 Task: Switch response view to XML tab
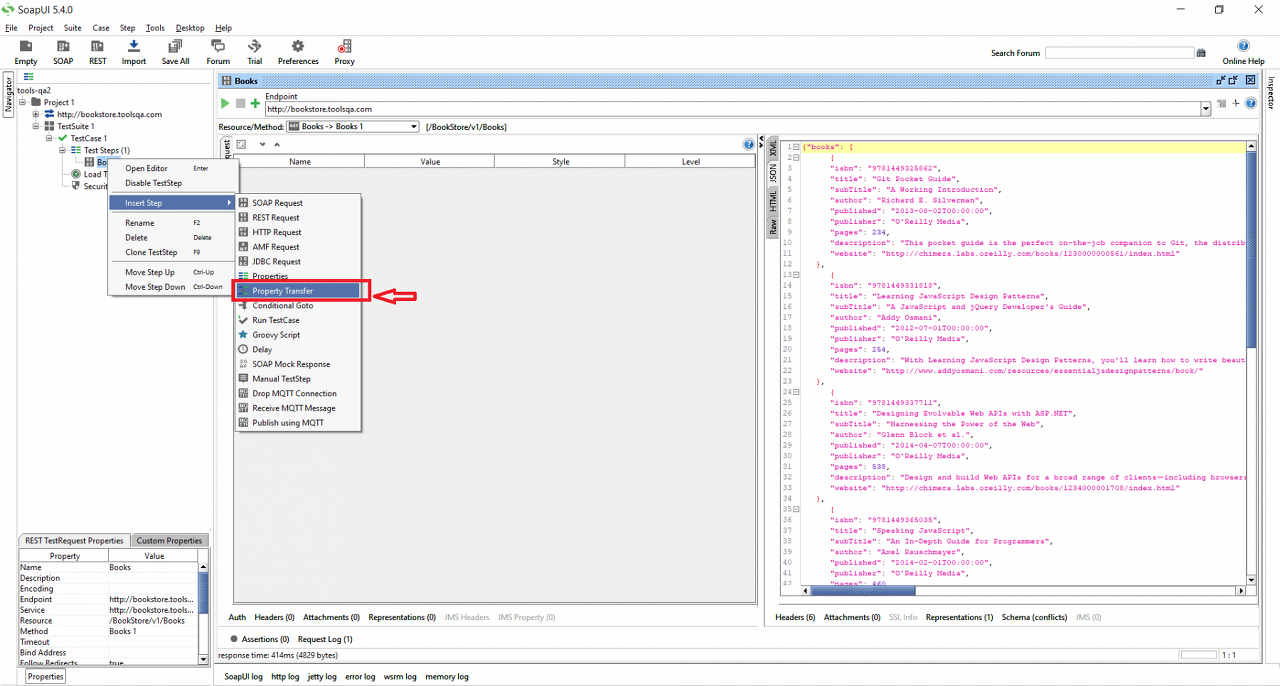[x=772, y=148]
